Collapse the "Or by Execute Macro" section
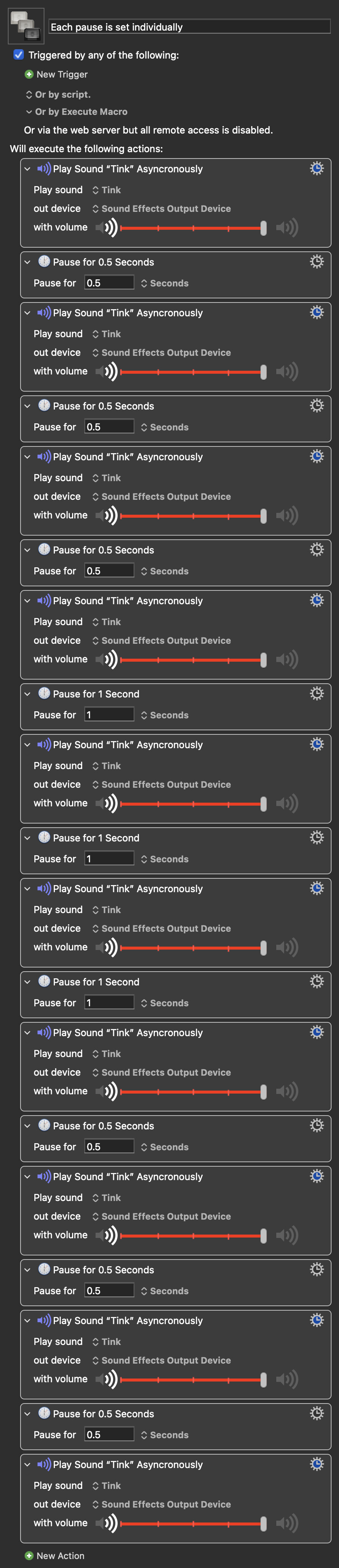The height and width of the screenshot is (1568, 339). point(29,112)
